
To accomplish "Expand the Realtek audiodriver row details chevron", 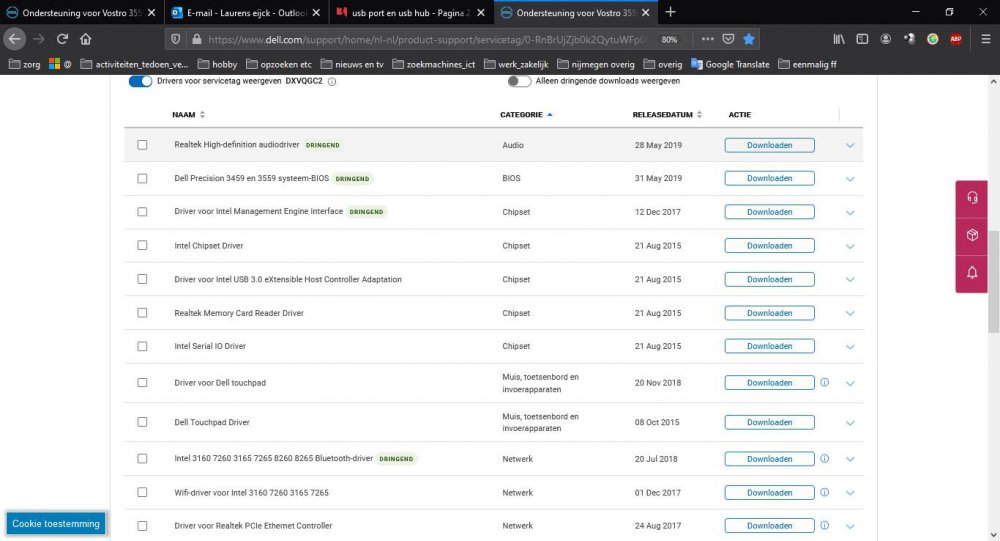I will coord(850,145).
